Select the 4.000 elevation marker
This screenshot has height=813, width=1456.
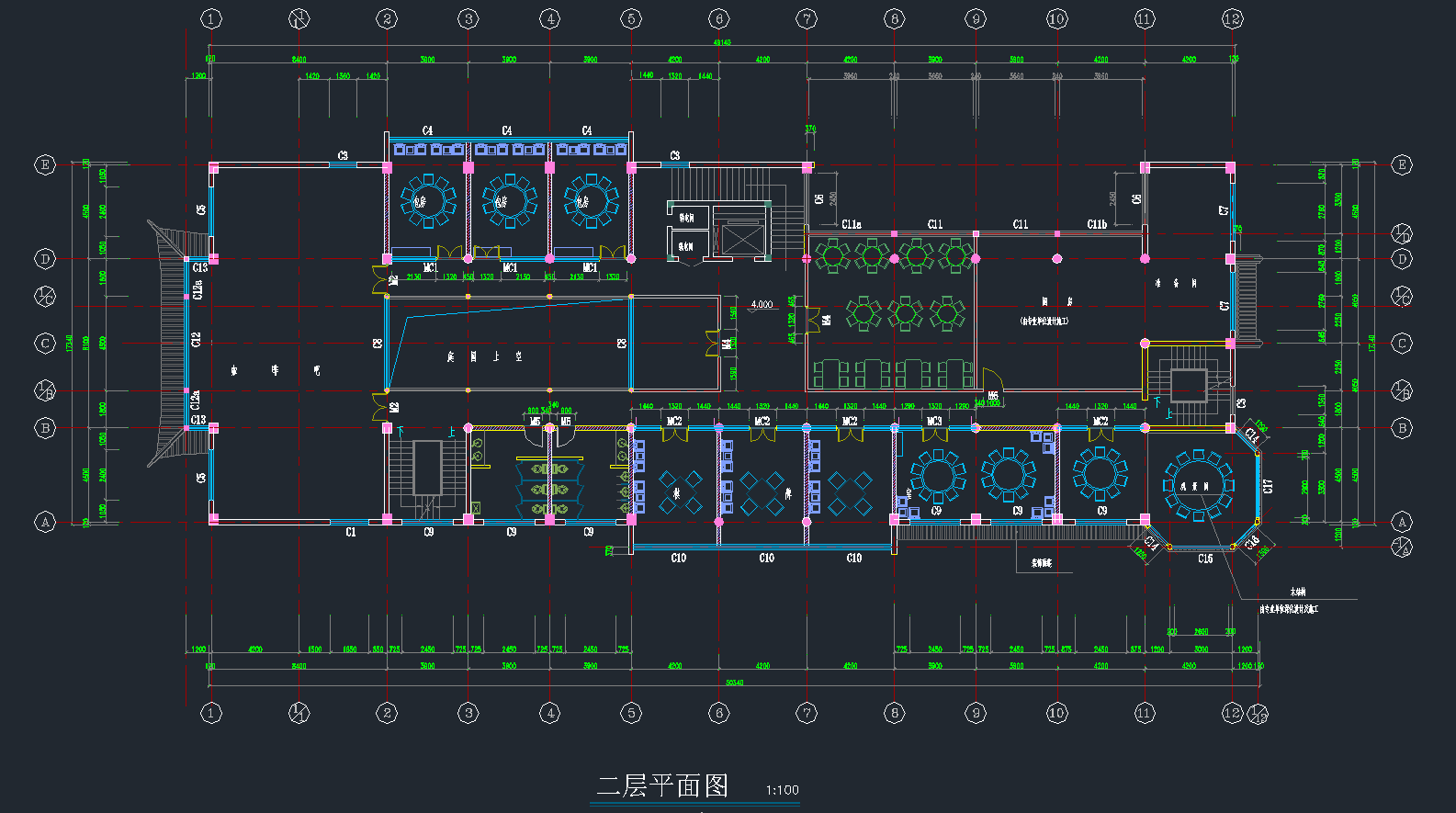pos(762,304)
